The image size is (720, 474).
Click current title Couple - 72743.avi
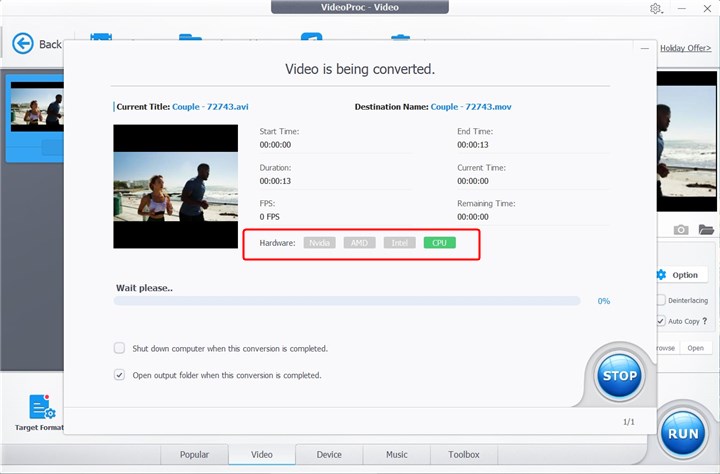point(210,107)
